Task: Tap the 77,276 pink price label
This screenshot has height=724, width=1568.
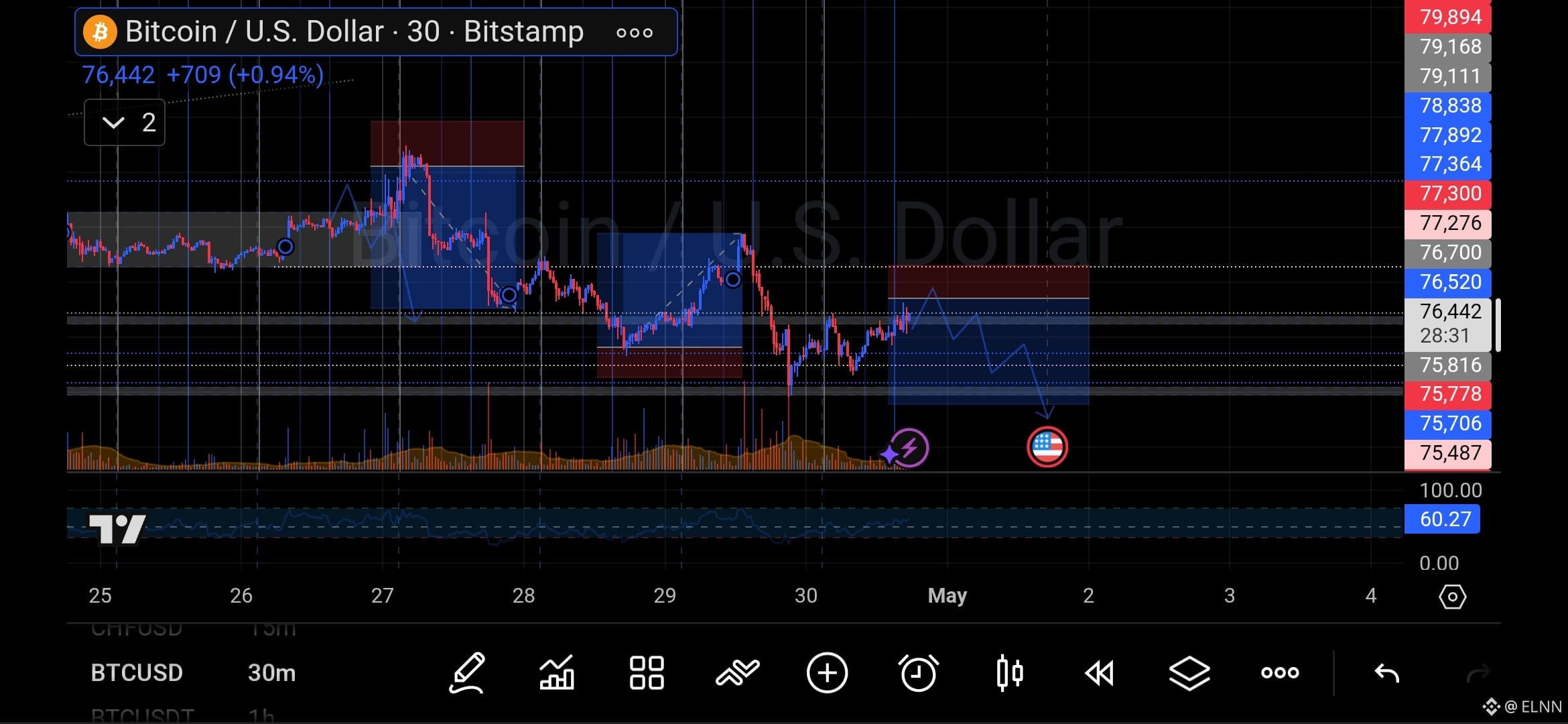Action: click(x=1447, y=223)
